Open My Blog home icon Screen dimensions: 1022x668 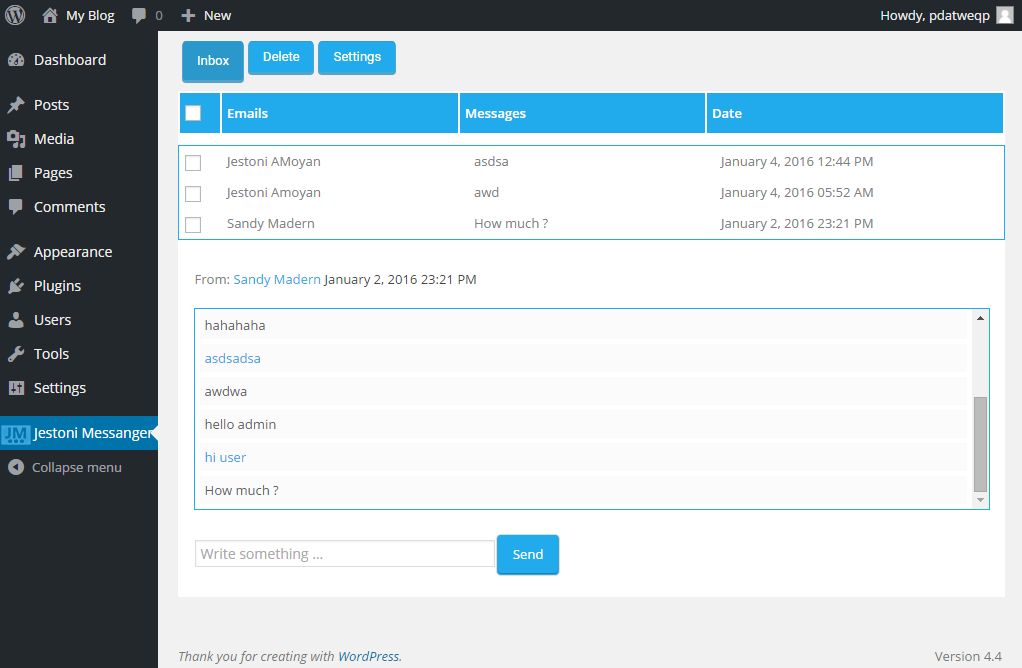[x=50, y=15]
